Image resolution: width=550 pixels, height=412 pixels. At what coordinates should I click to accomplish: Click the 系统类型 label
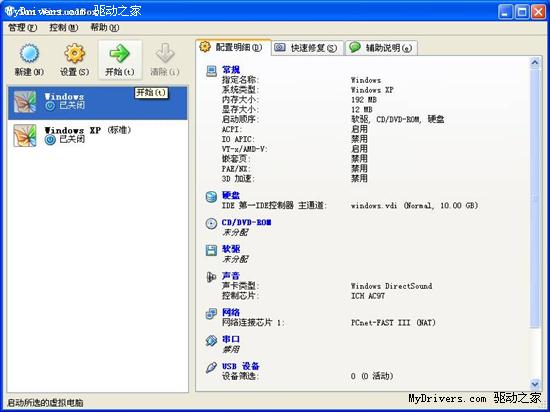[240, 90]
